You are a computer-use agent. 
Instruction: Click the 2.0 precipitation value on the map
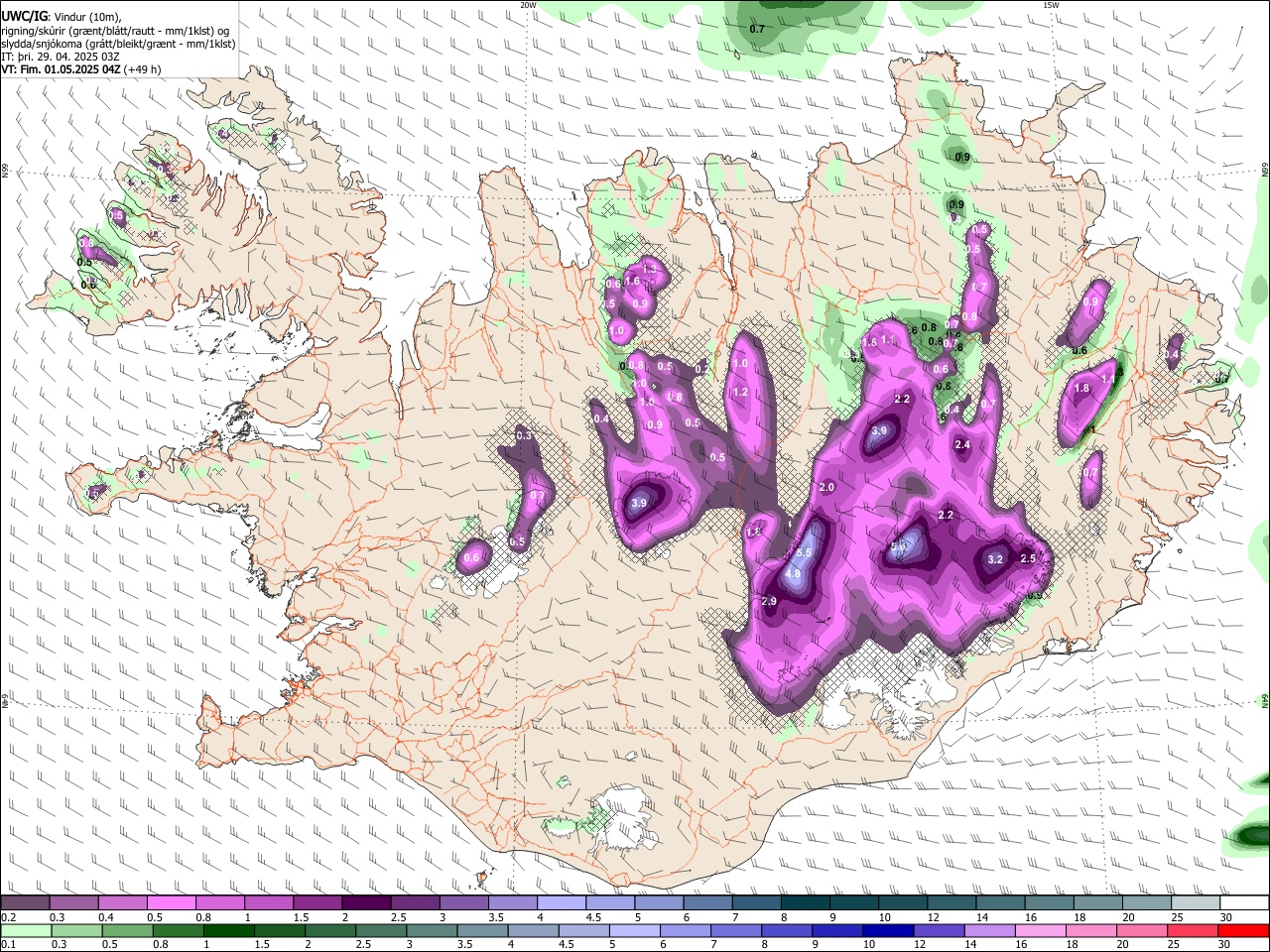coord(826,487)
